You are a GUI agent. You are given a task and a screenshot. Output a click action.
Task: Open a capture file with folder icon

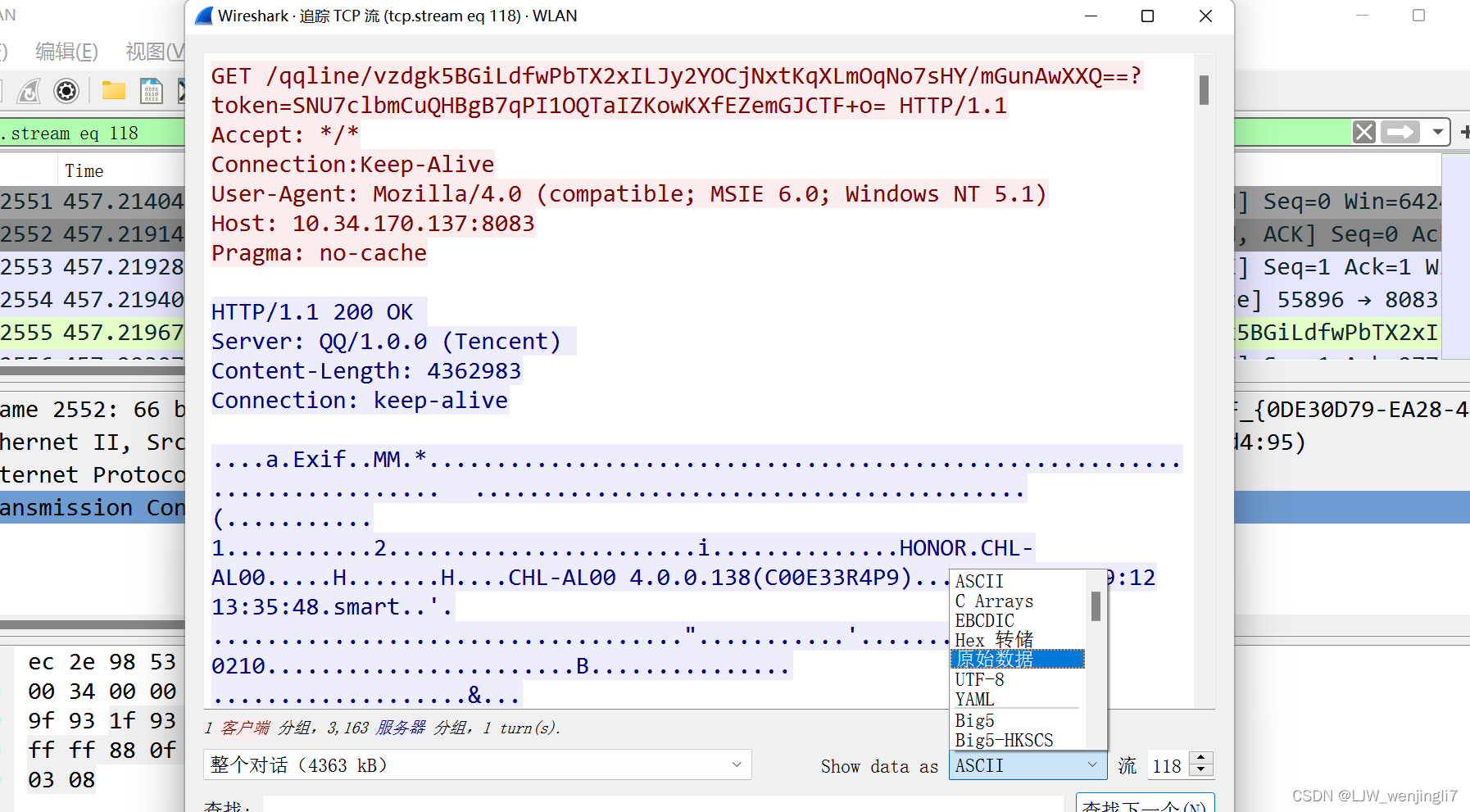(x=113, y=90)
